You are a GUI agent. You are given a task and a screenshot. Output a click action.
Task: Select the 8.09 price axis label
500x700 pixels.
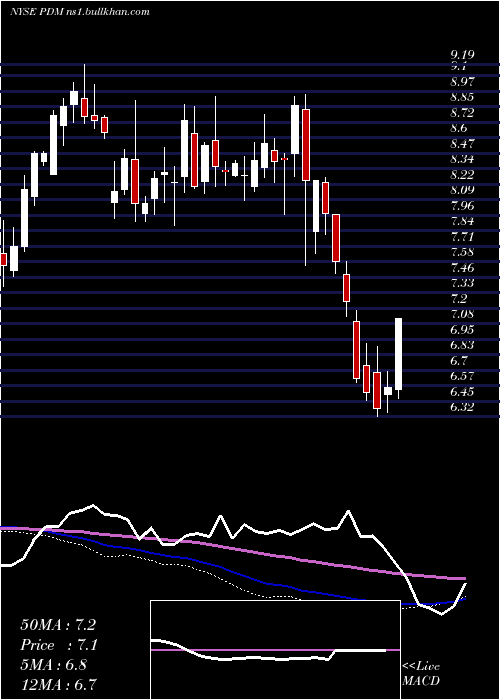point(462,191)
